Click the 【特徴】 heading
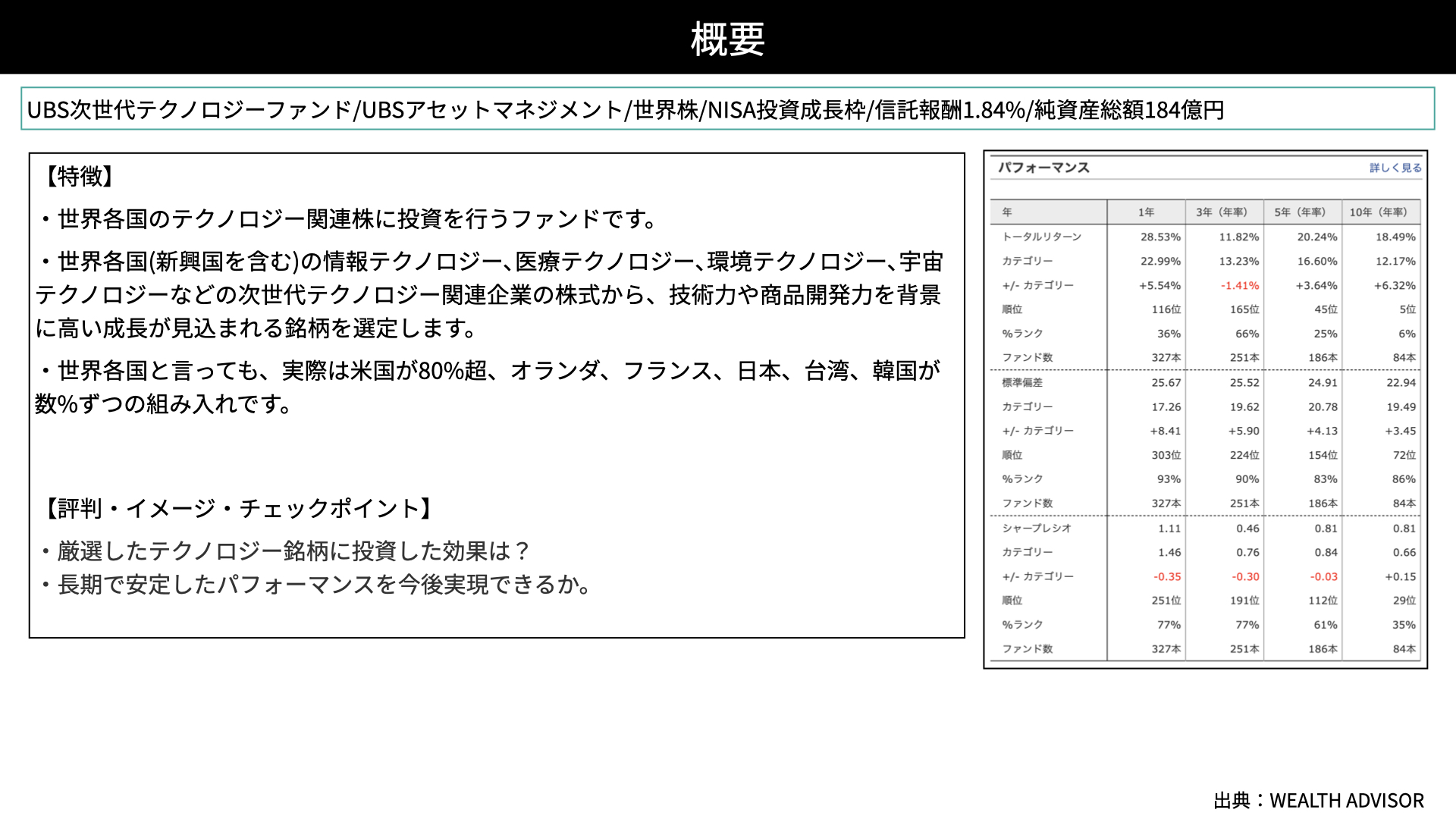The height and width of the screenshot is (819, 1456). pyautogui.click(x=79, y=176)
